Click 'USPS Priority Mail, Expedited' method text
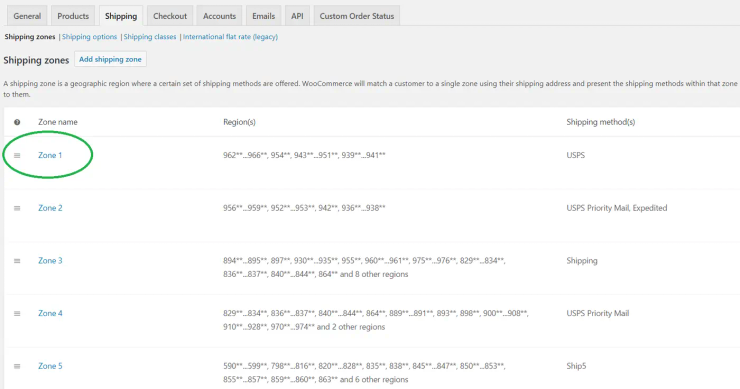The width and height of the screenshot is (740, 389). pyautogui.click(x=617, y=208)
